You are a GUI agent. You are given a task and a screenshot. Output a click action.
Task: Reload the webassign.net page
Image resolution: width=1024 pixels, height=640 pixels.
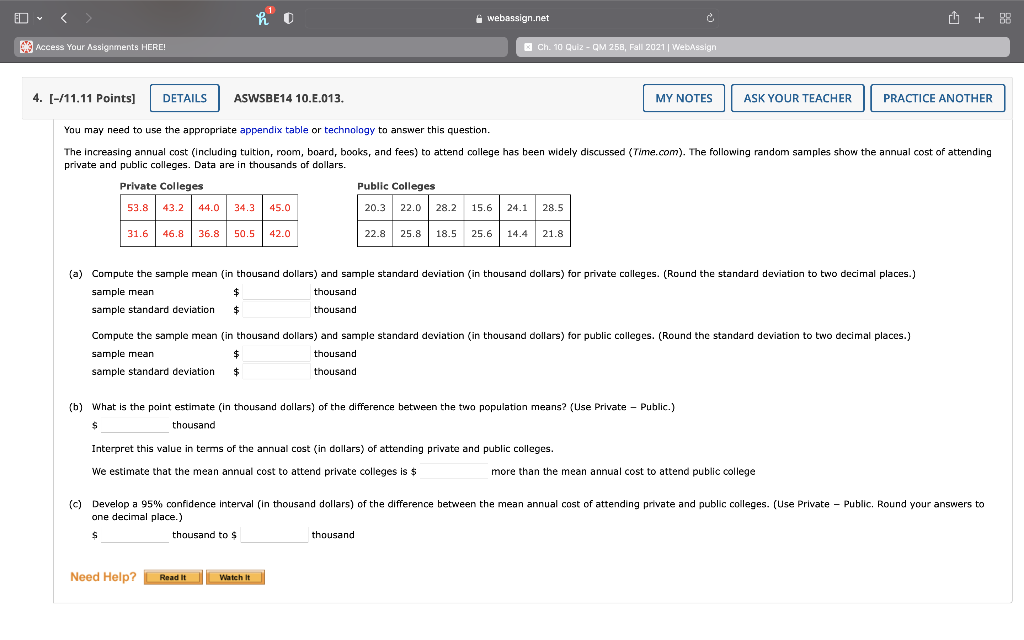click(710, 17)
